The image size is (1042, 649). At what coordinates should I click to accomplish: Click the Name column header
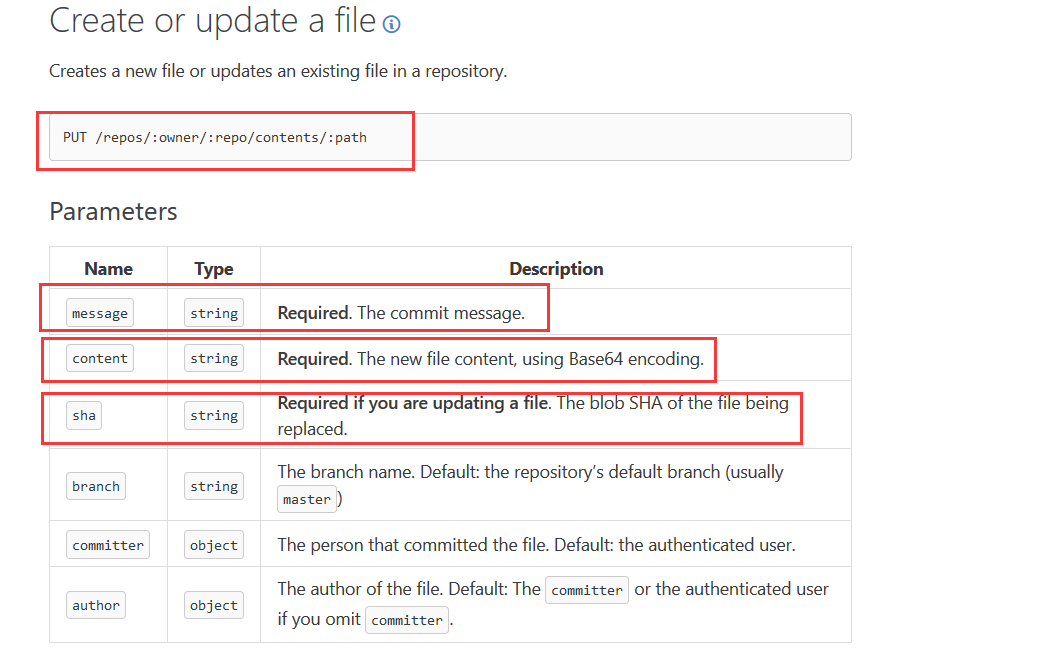(108, 268)
